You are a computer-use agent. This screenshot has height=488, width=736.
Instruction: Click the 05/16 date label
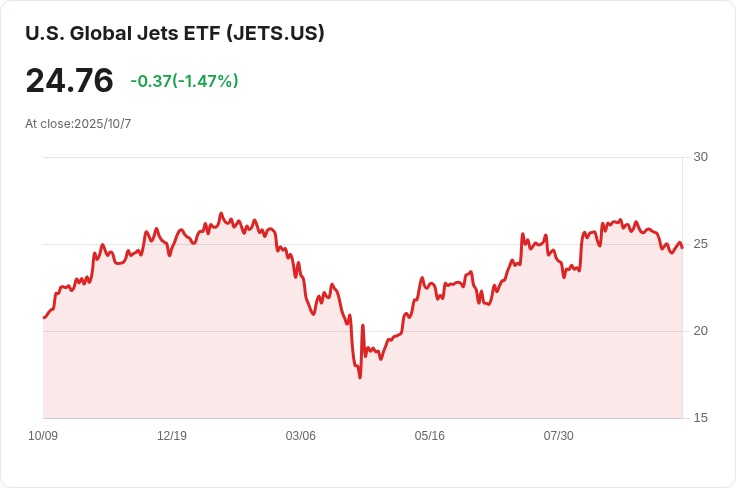click(x=430, y=436)
